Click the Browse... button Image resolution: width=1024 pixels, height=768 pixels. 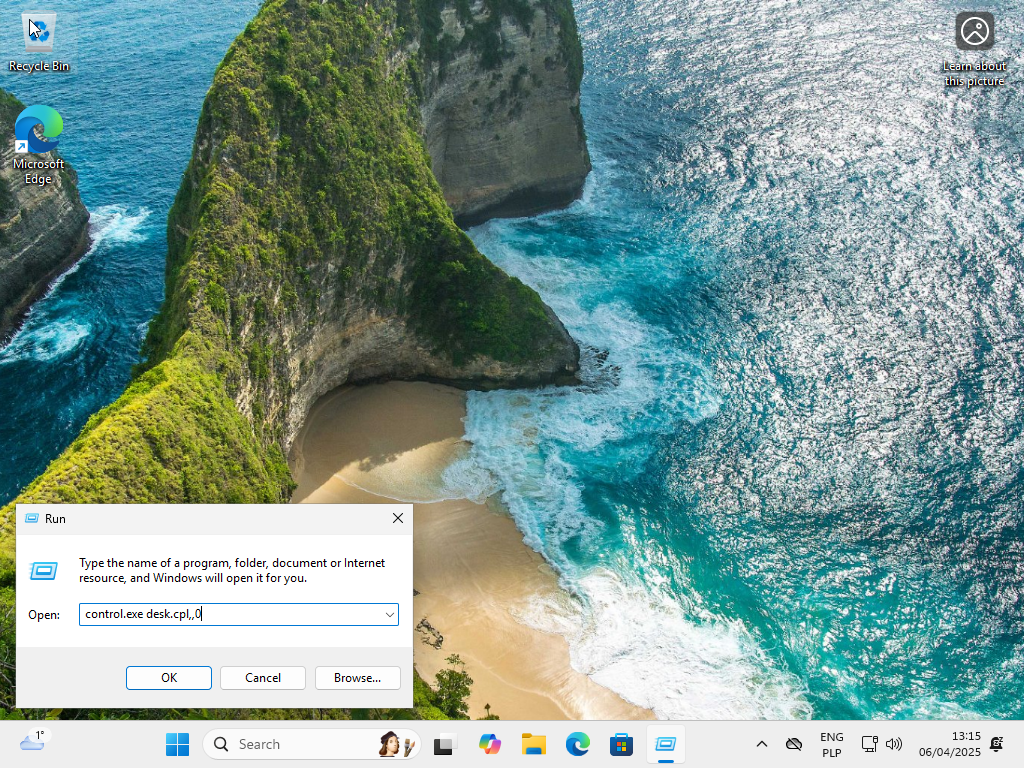(357, 677)
